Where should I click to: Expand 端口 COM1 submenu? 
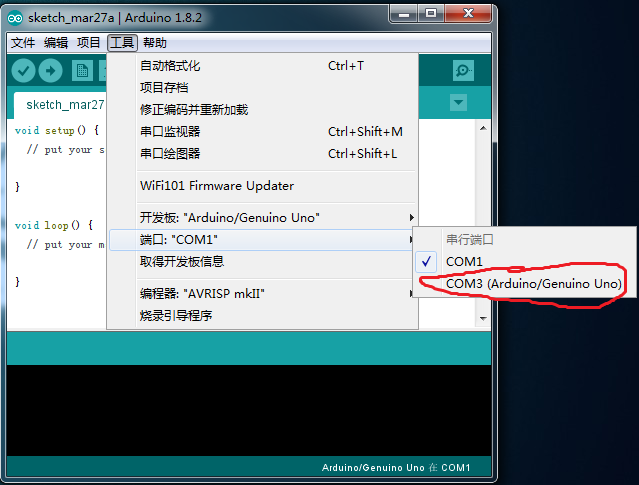pyautogui.click(x=262, y=240)
